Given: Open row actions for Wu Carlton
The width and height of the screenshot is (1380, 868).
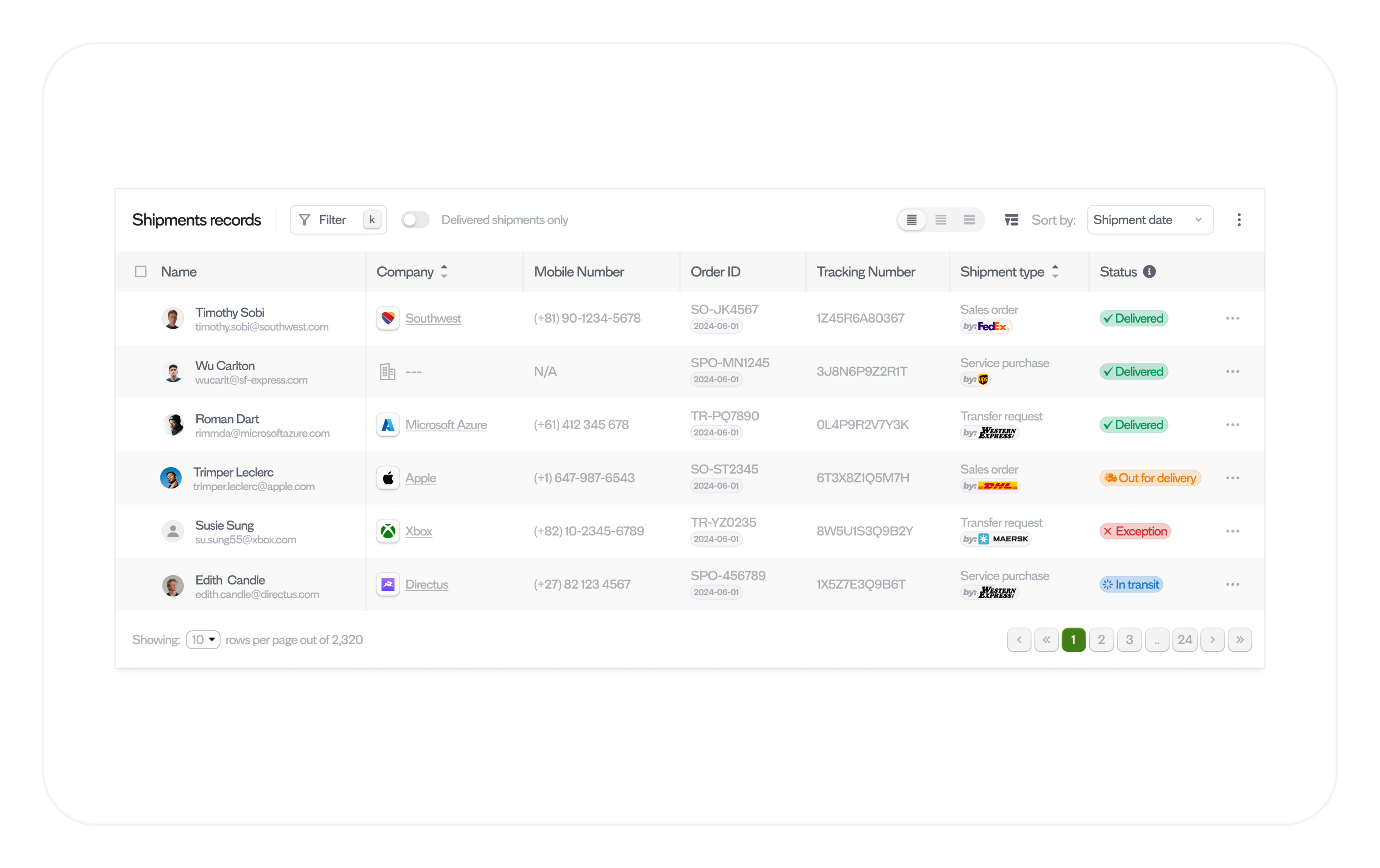Looking at the screenshot, I should click(1233, 372).
